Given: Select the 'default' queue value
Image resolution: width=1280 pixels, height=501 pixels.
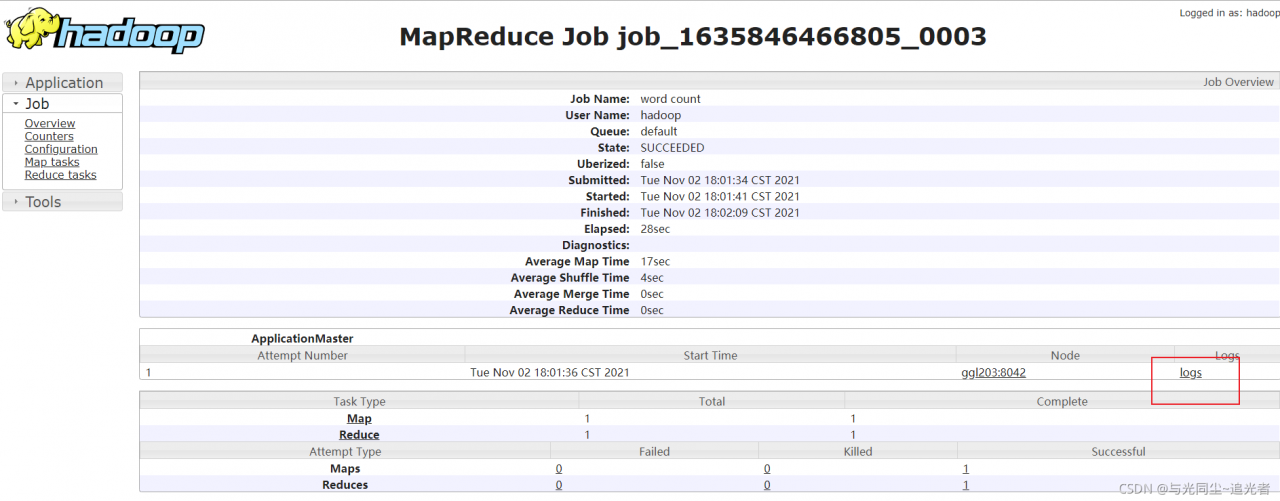Looking at the screenshot, I should tap(659, 132).
